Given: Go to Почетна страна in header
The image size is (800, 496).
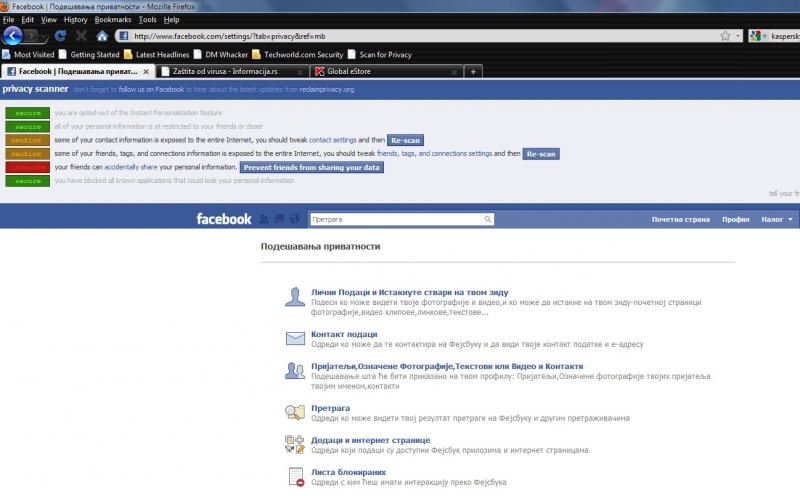Looking at the screenshot, I should (x=681, y=219).
